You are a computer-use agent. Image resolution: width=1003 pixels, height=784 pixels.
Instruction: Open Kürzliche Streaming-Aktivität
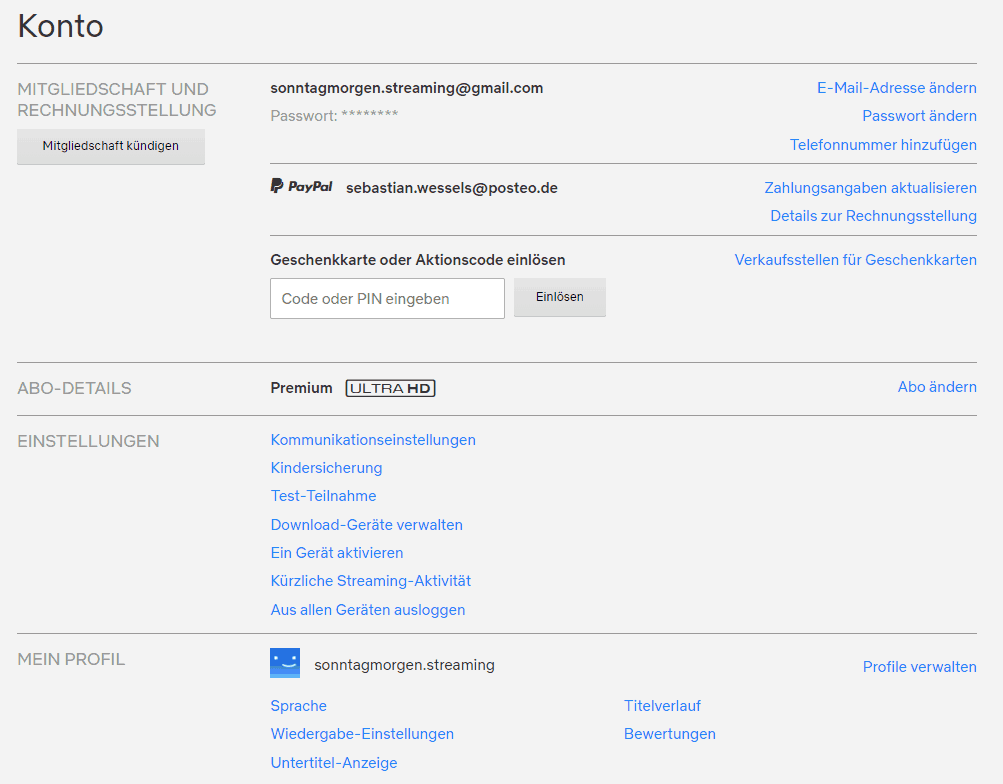370,581
